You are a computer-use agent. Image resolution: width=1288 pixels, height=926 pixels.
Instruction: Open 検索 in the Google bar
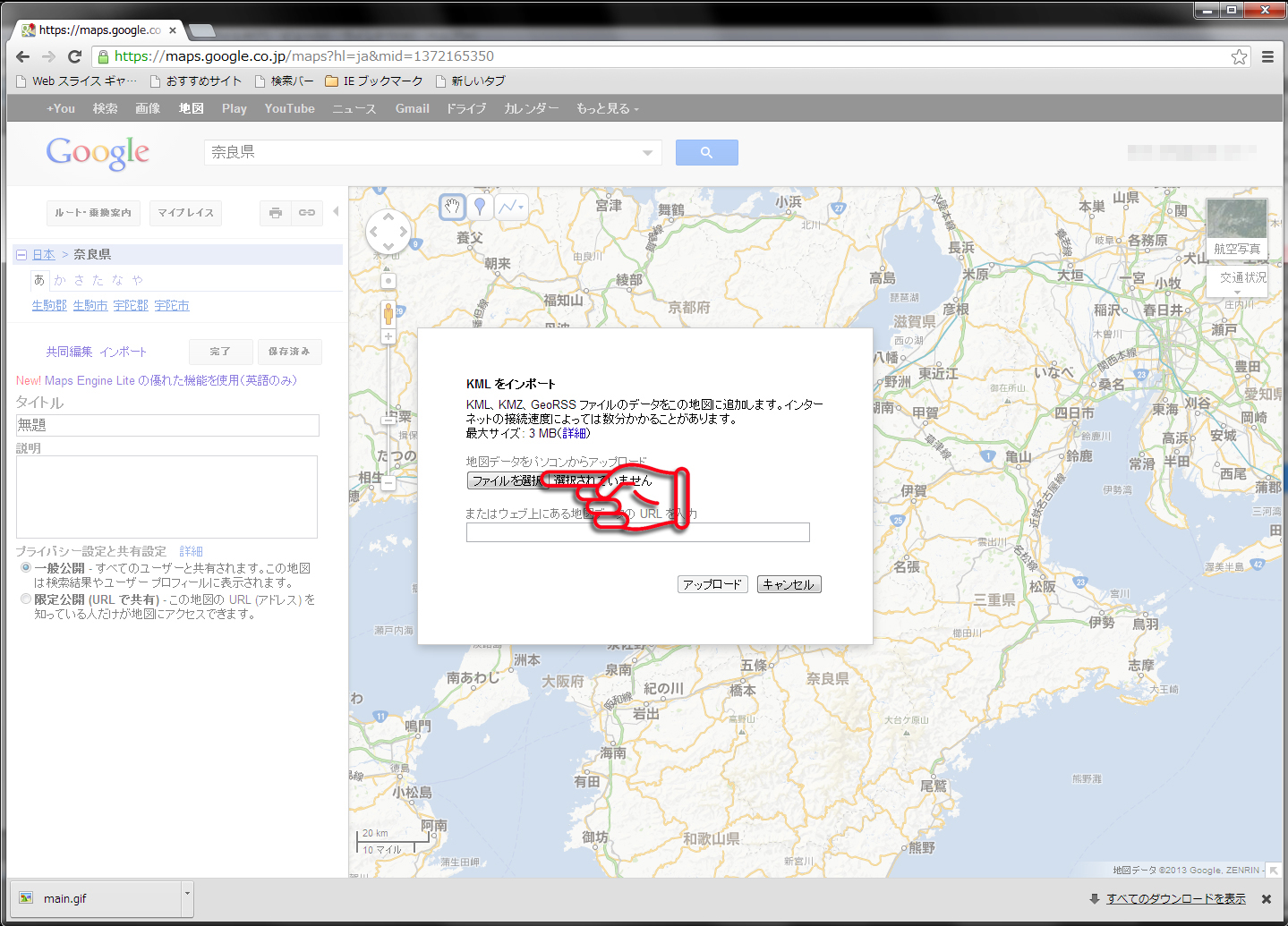105,108
